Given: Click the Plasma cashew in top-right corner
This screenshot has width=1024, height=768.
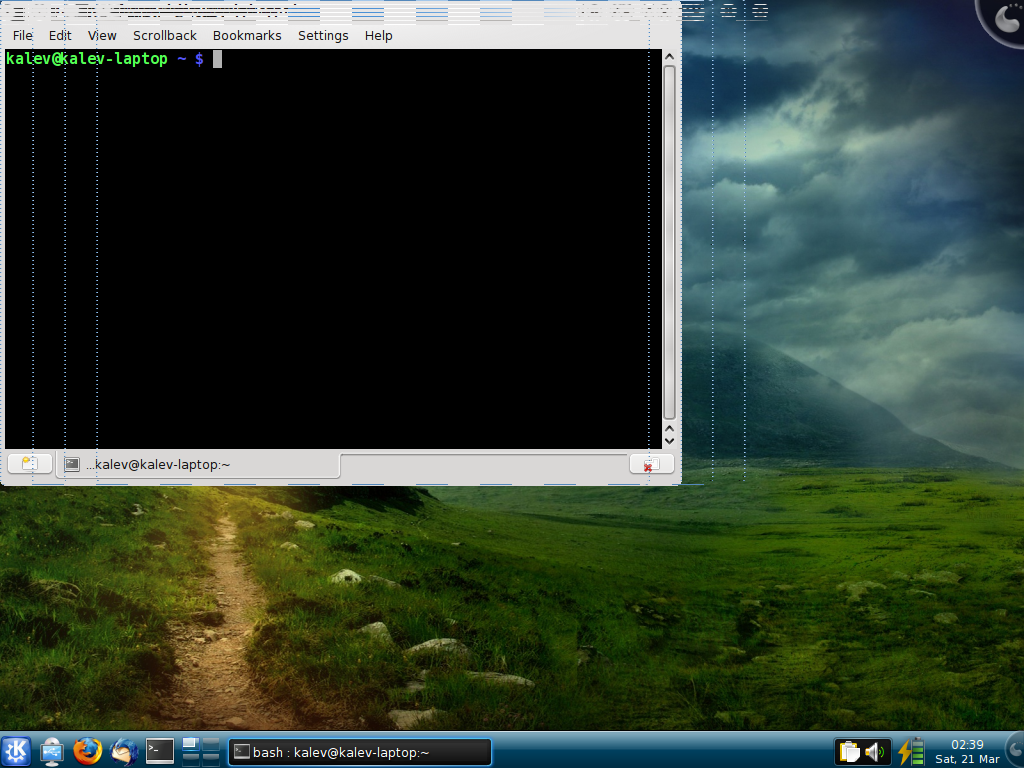Looking at the screenshot, I should pyautogui.click(x=1003, y=20).
